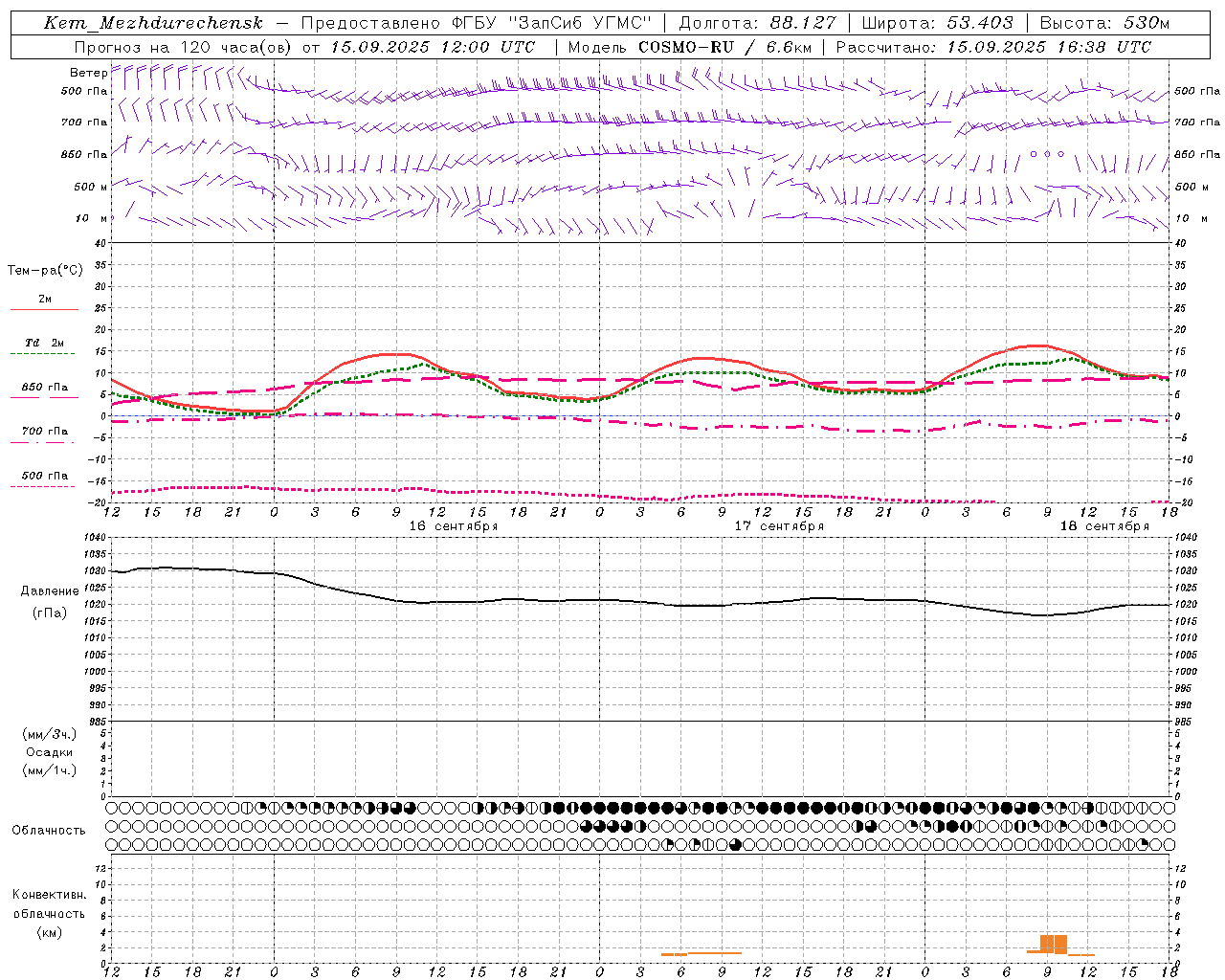Click the '(гПа)' unit label under Давление
The width and height of the screenshot is (1225, 980).
[50, 613]
